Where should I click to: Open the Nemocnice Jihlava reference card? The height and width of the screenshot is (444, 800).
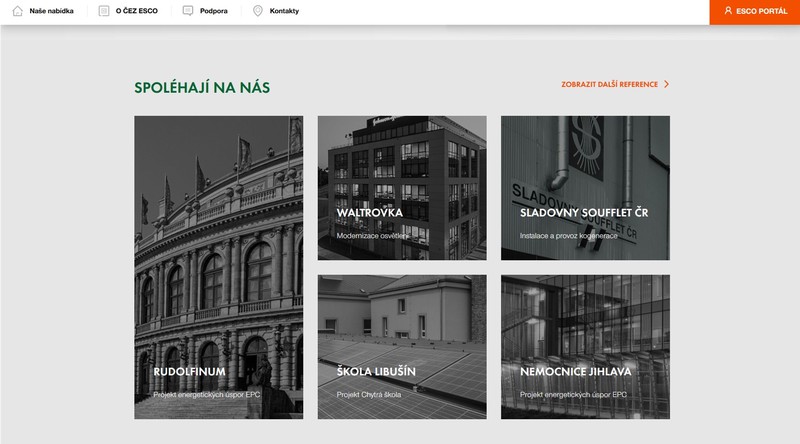click(x=585, y=347)
